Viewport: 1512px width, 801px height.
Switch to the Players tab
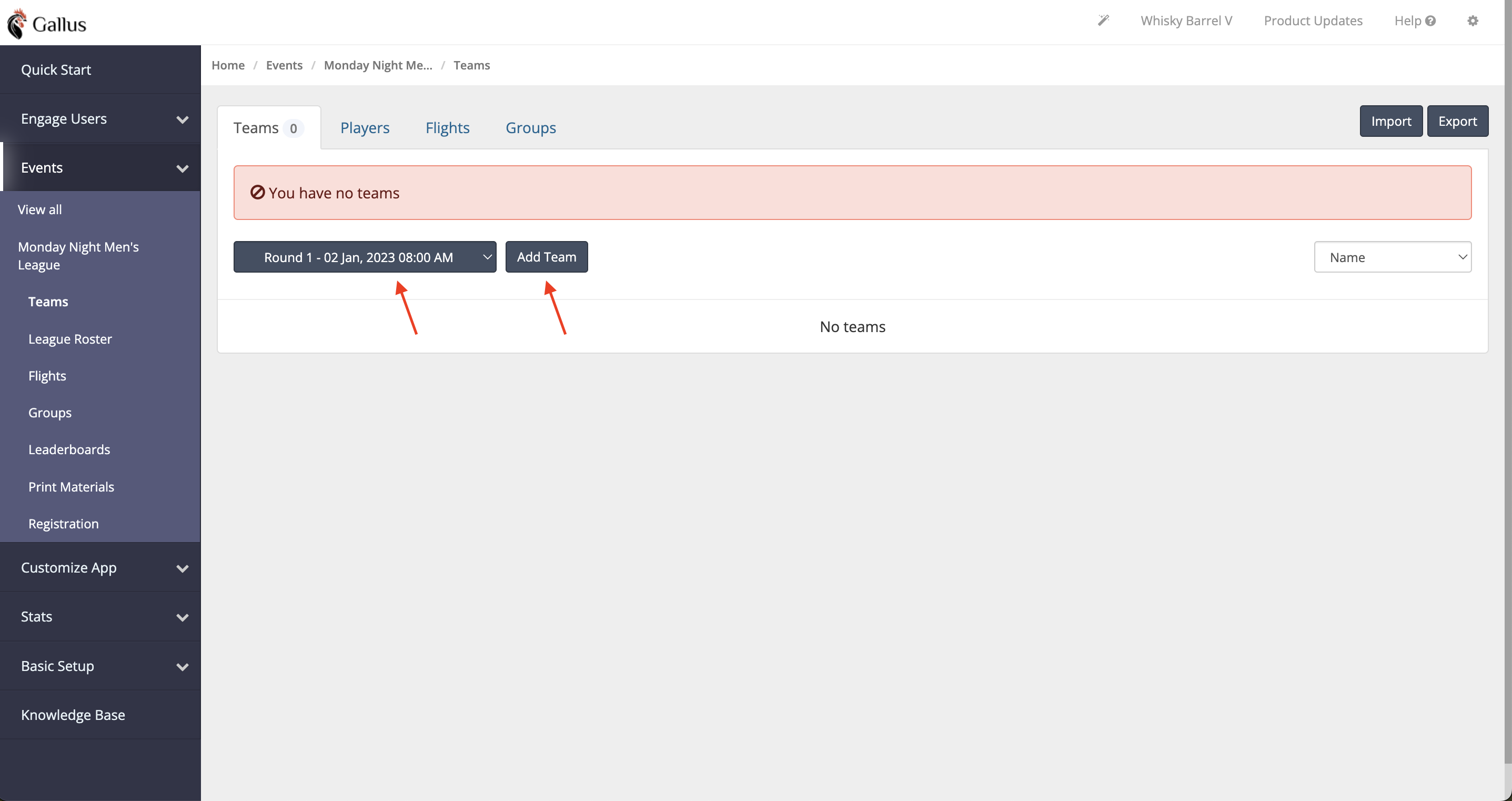[365, 127]
